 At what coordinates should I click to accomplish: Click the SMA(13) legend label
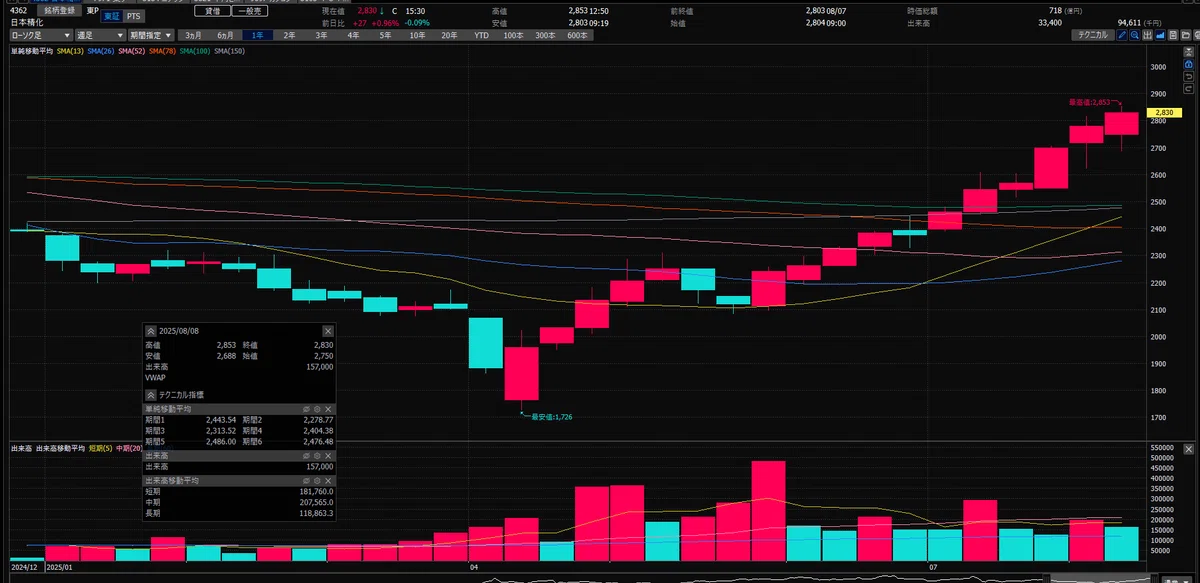click(x=70, y=51)
